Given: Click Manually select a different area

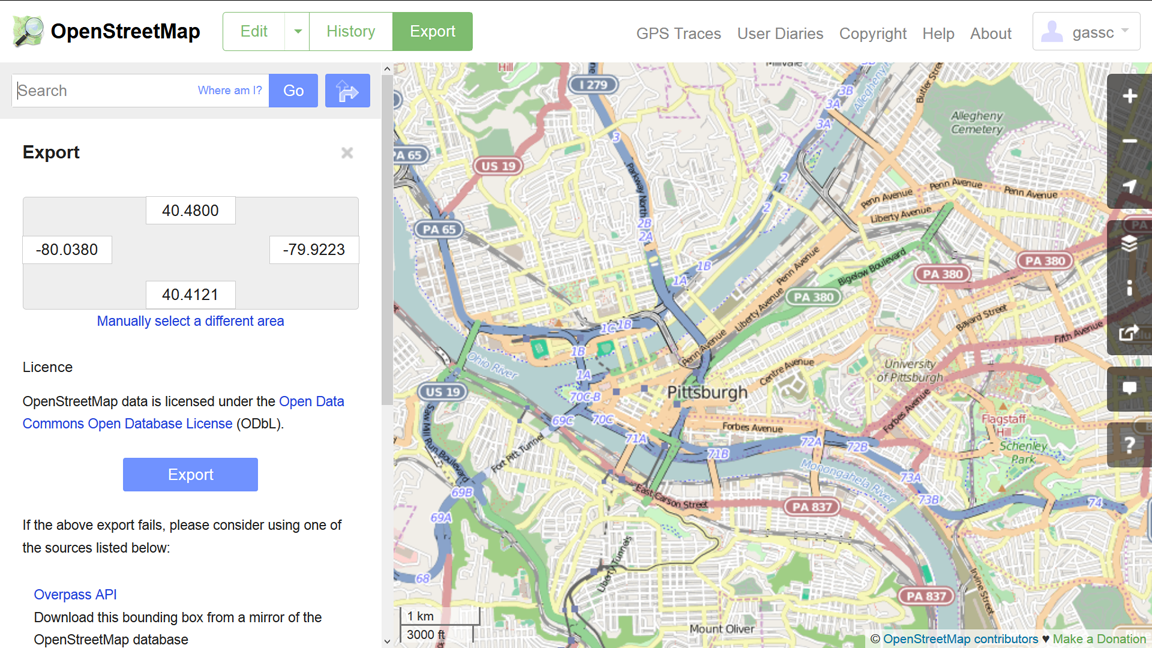Looking at the screenshot, I should pyautogui.click(x=190, y=321).
